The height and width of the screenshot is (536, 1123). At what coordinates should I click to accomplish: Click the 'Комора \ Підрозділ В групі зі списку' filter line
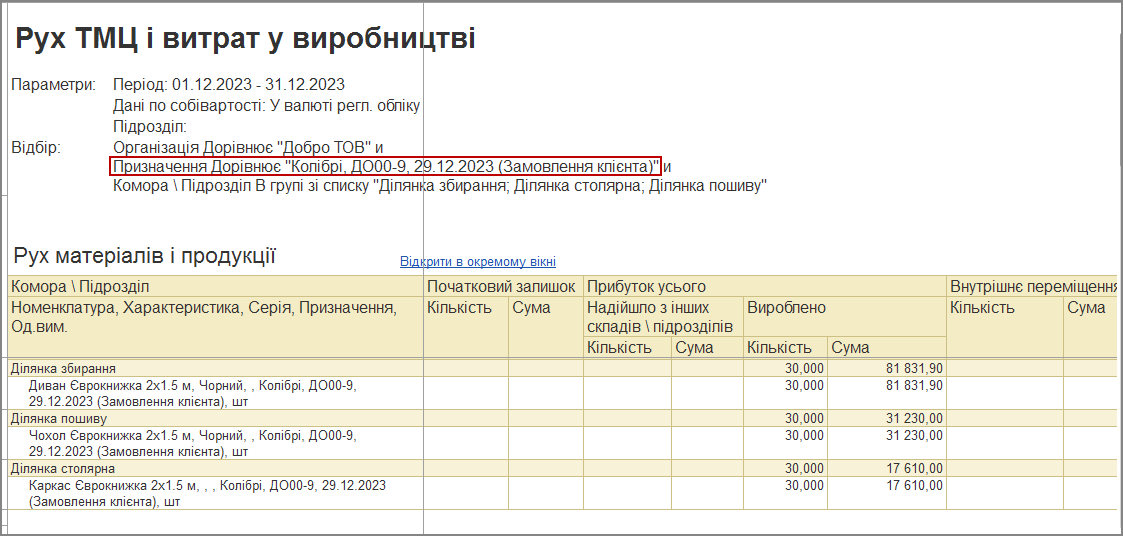pos(440,186)
